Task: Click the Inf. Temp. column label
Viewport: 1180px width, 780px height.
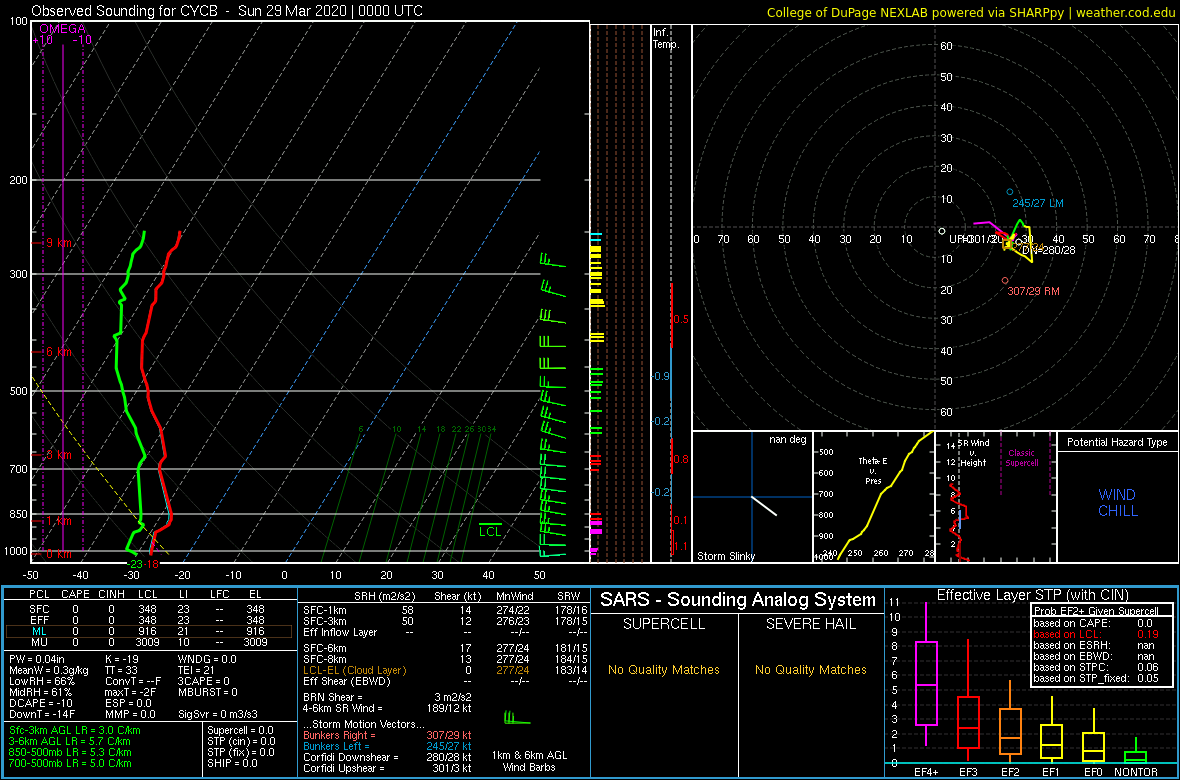Action: click(x=666, y=38)
